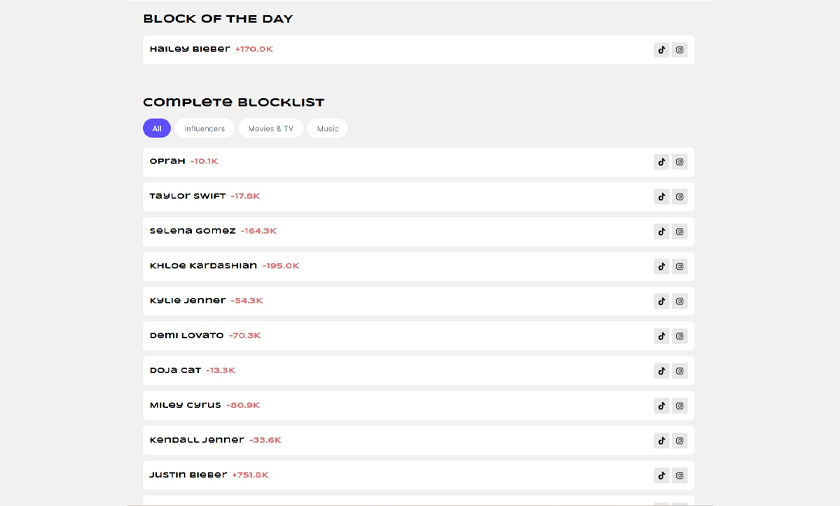Open Hailey Bieber's Instagram icon
Viewport: 840px width, 506px height.
[679, 50]
